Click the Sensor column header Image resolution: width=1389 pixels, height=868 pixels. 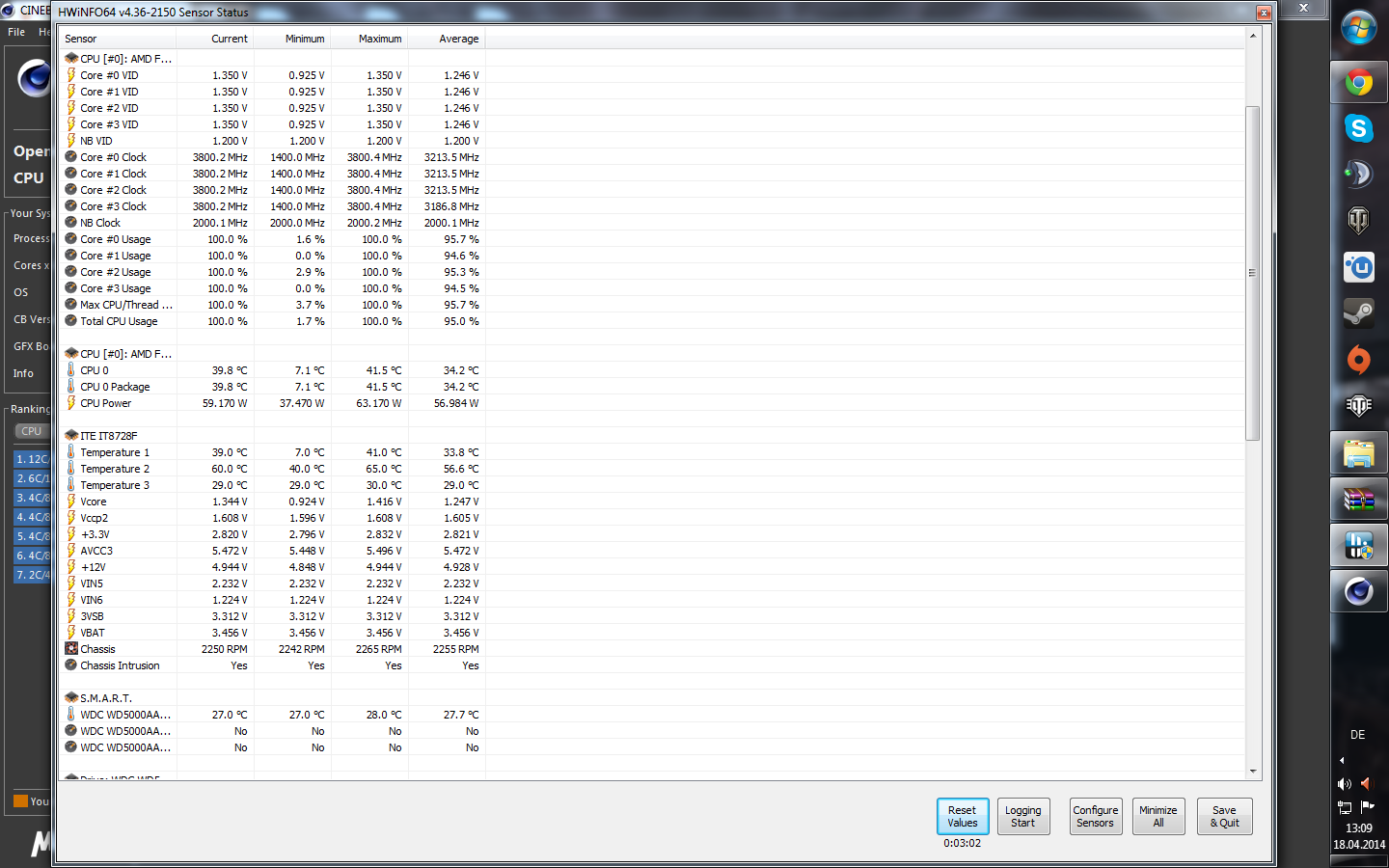[119, 39]
